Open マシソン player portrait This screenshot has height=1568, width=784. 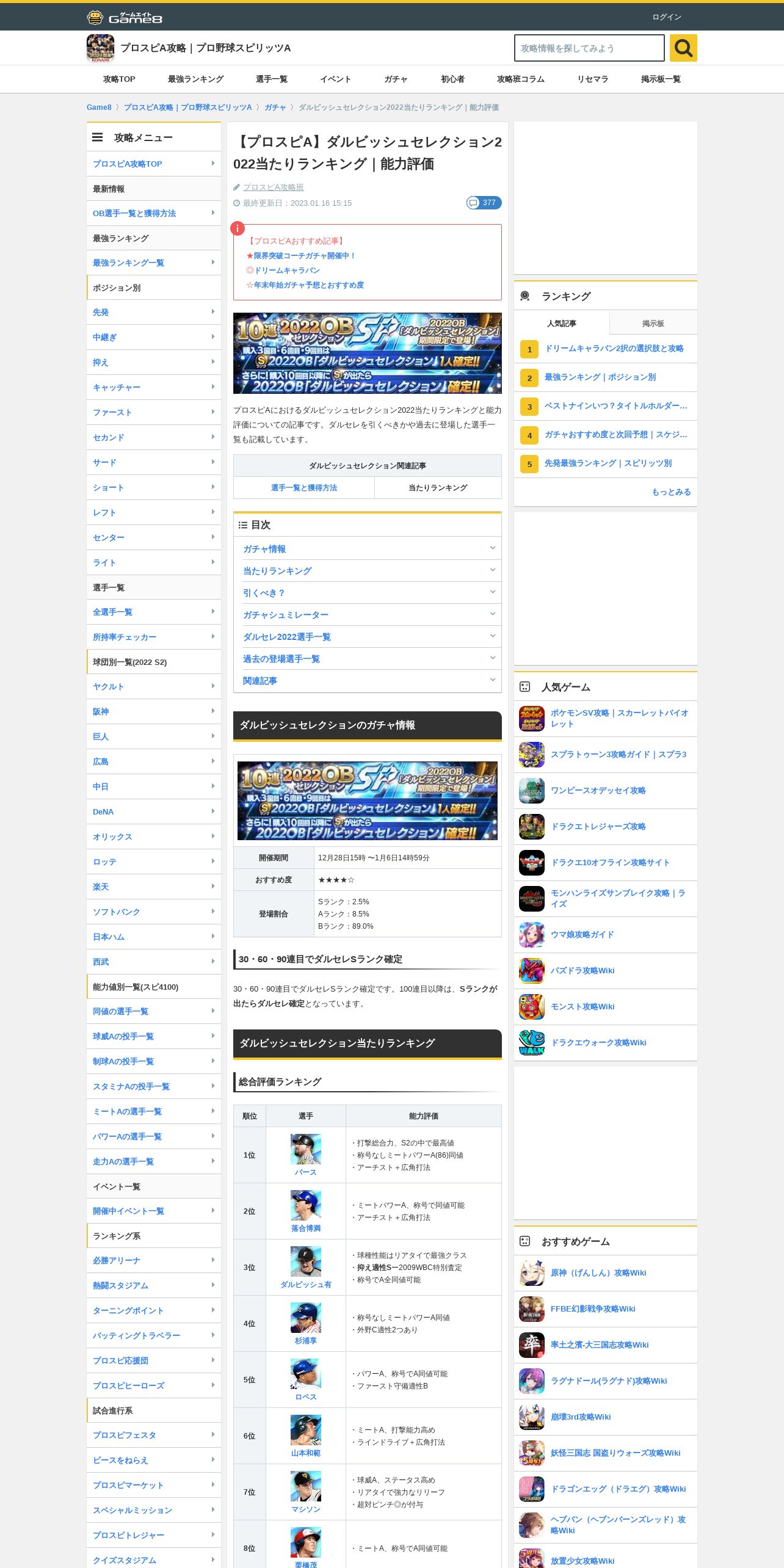pos(306,1486)
